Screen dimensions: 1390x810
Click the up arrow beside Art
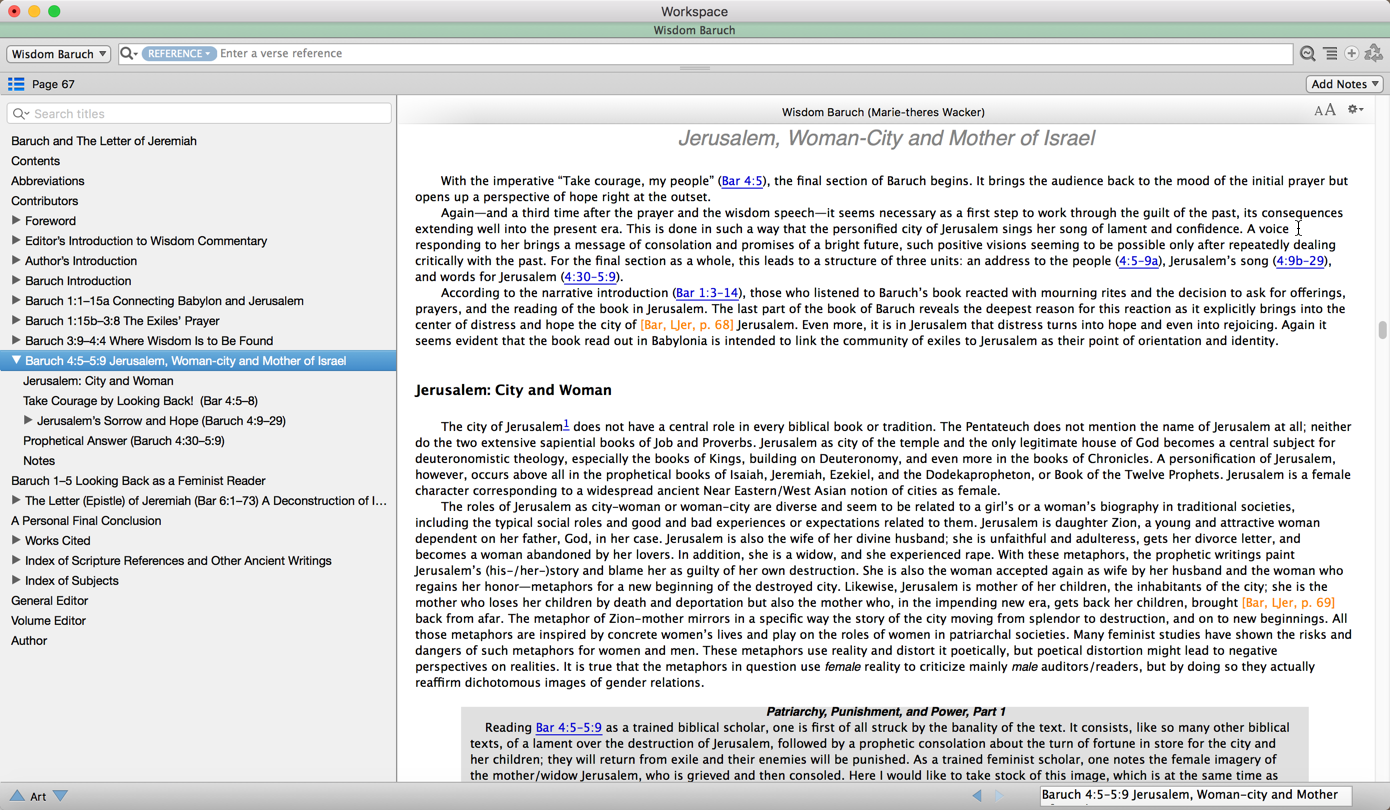click(16, 796)
